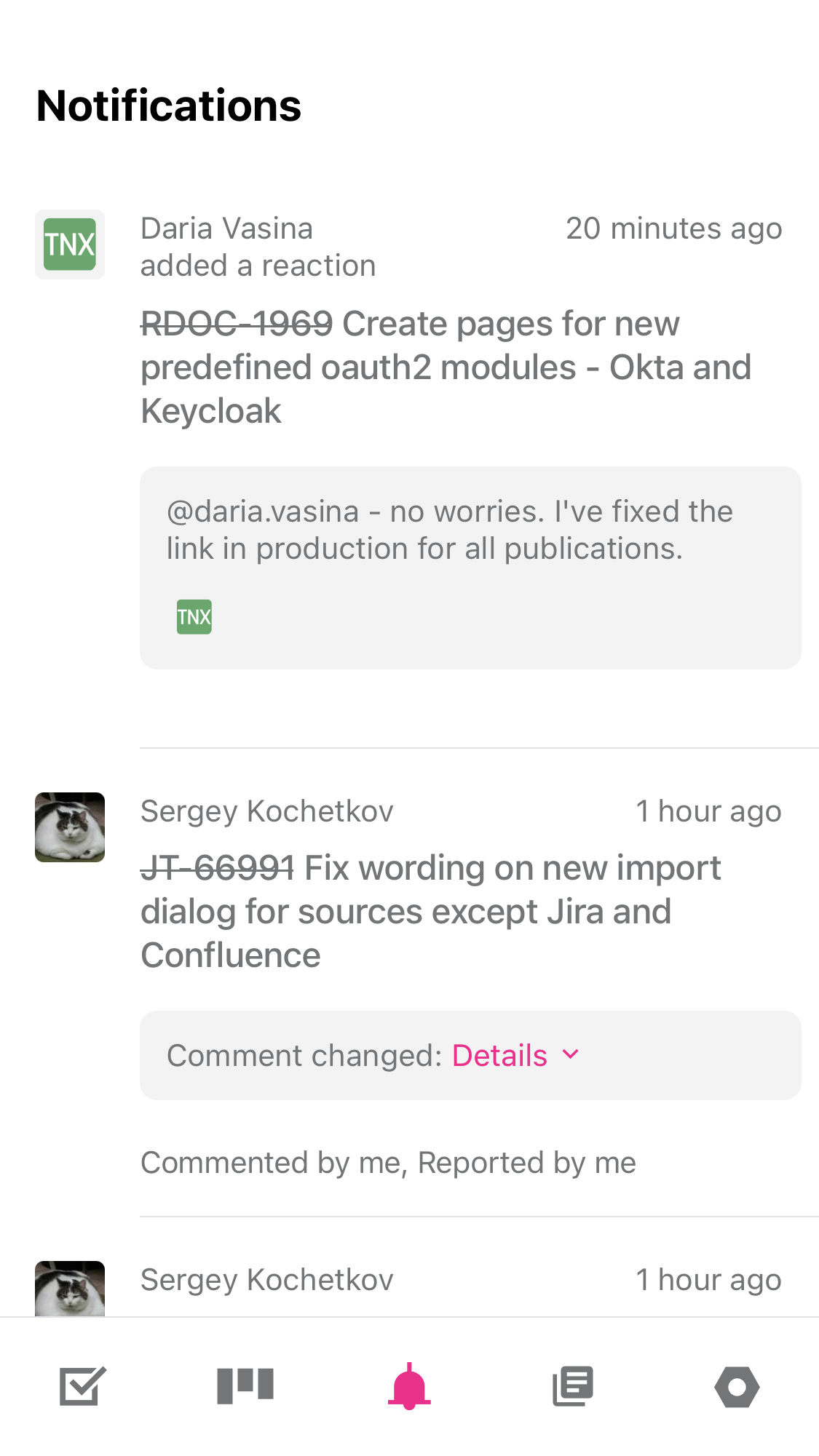The height and width of the screenshot is (1456, 819).
Task: Tap the TNX reaction inside the comment
Action: (x=193, y=616)
